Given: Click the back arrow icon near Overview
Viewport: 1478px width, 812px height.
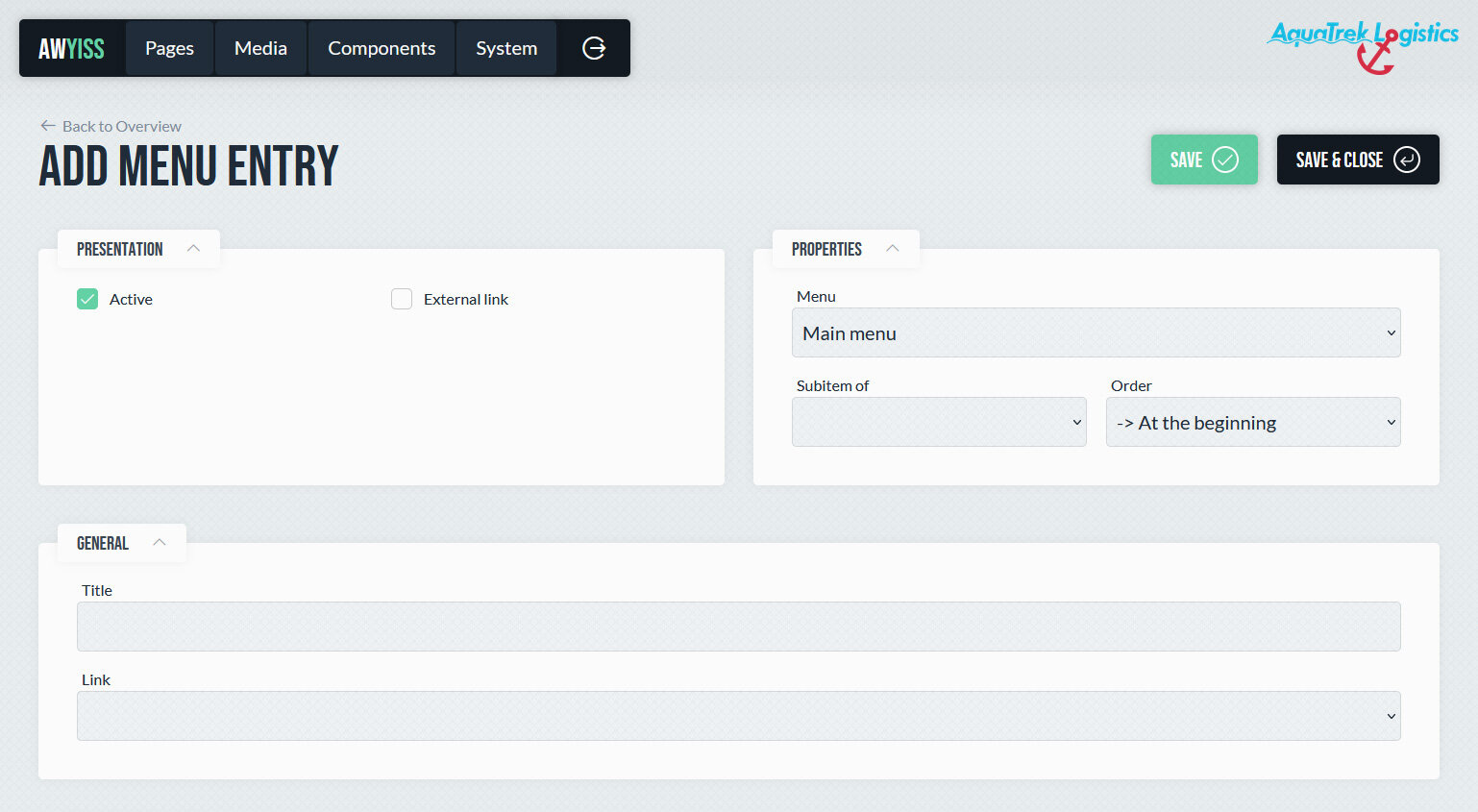Looking at the screenshot, I should pyautogui.click(x=48, y=126).
